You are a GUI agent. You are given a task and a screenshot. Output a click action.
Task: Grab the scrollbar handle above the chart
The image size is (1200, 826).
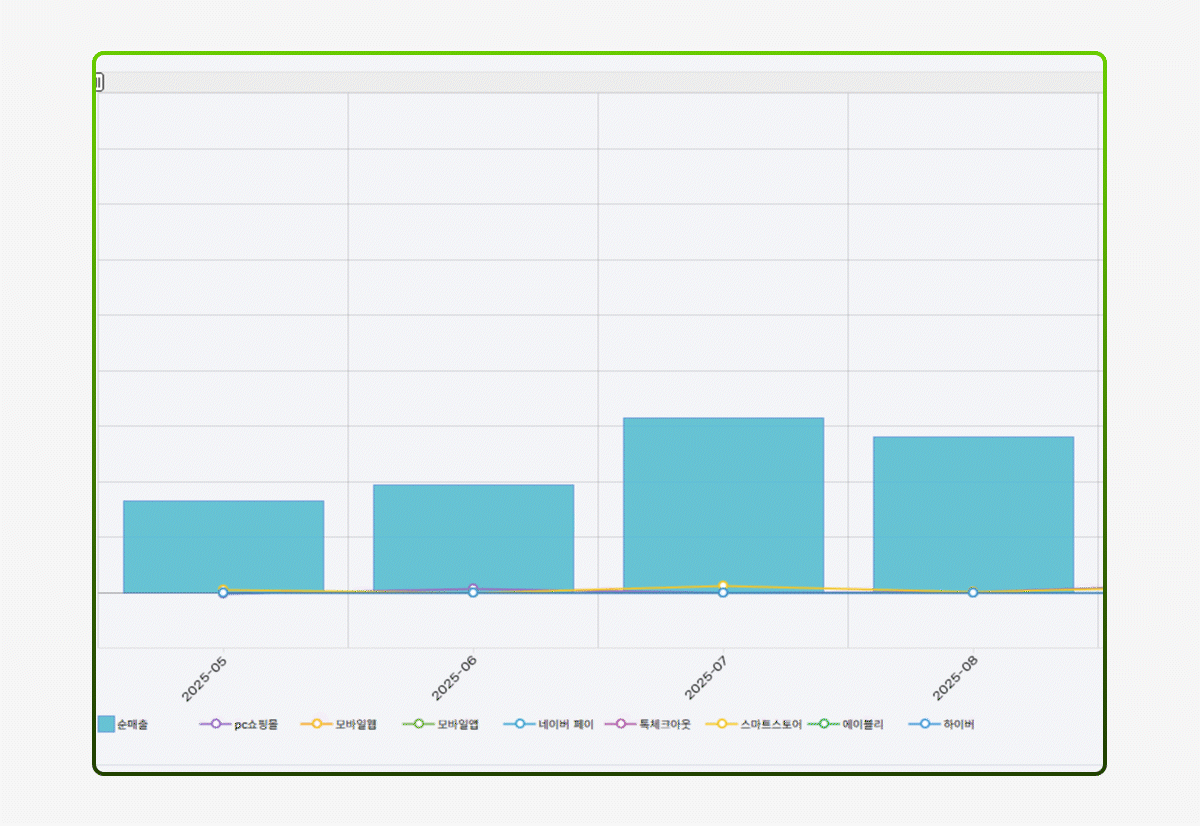tap(99, 82)
